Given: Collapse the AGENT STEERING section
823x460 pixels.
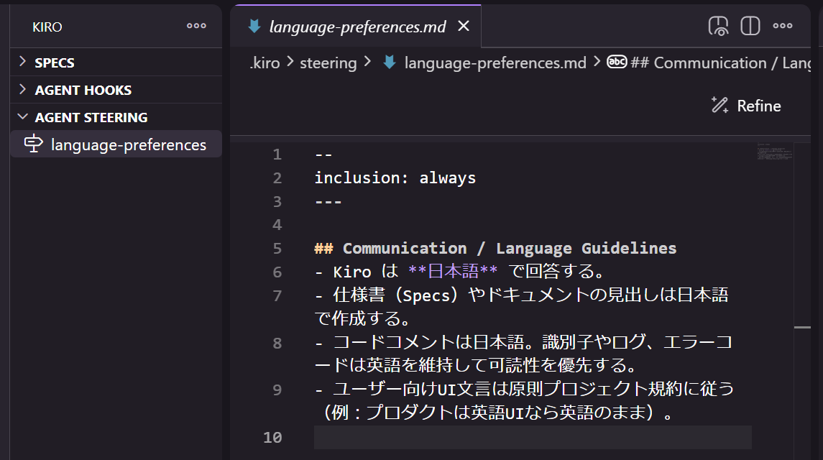Looking at the screenshot, I should tap(116, 117).
